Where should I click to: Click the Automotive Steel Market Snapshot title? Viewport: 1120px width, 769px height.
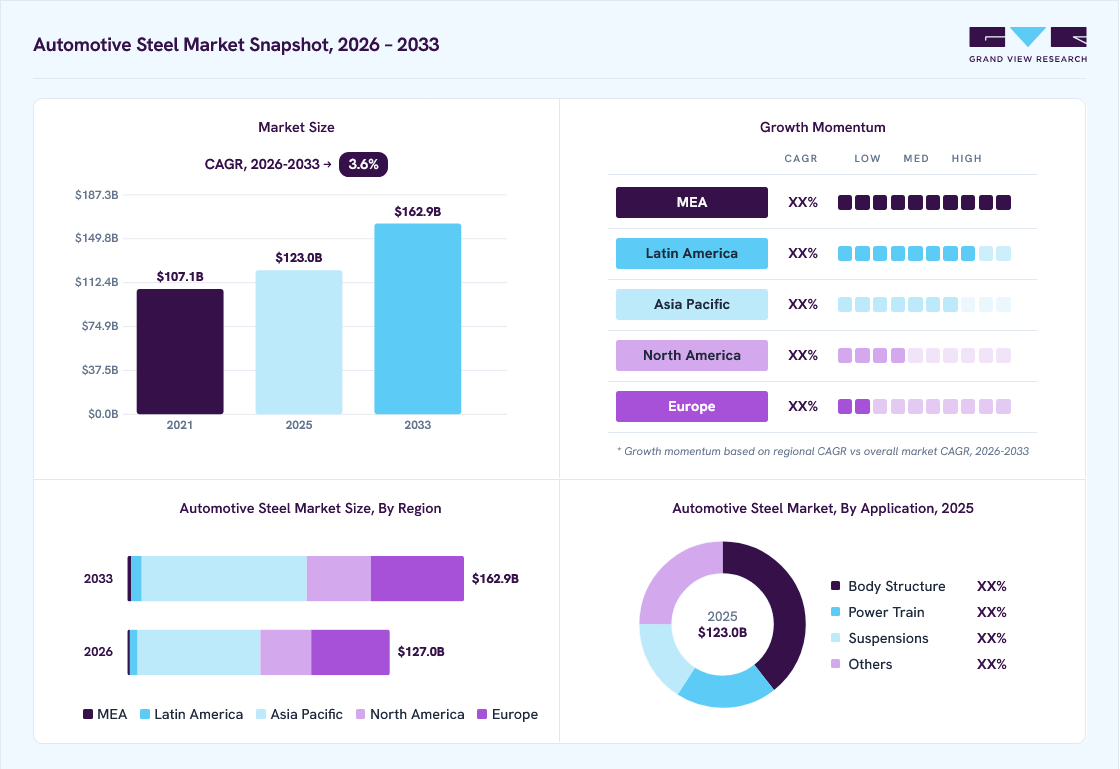(236, 44)
